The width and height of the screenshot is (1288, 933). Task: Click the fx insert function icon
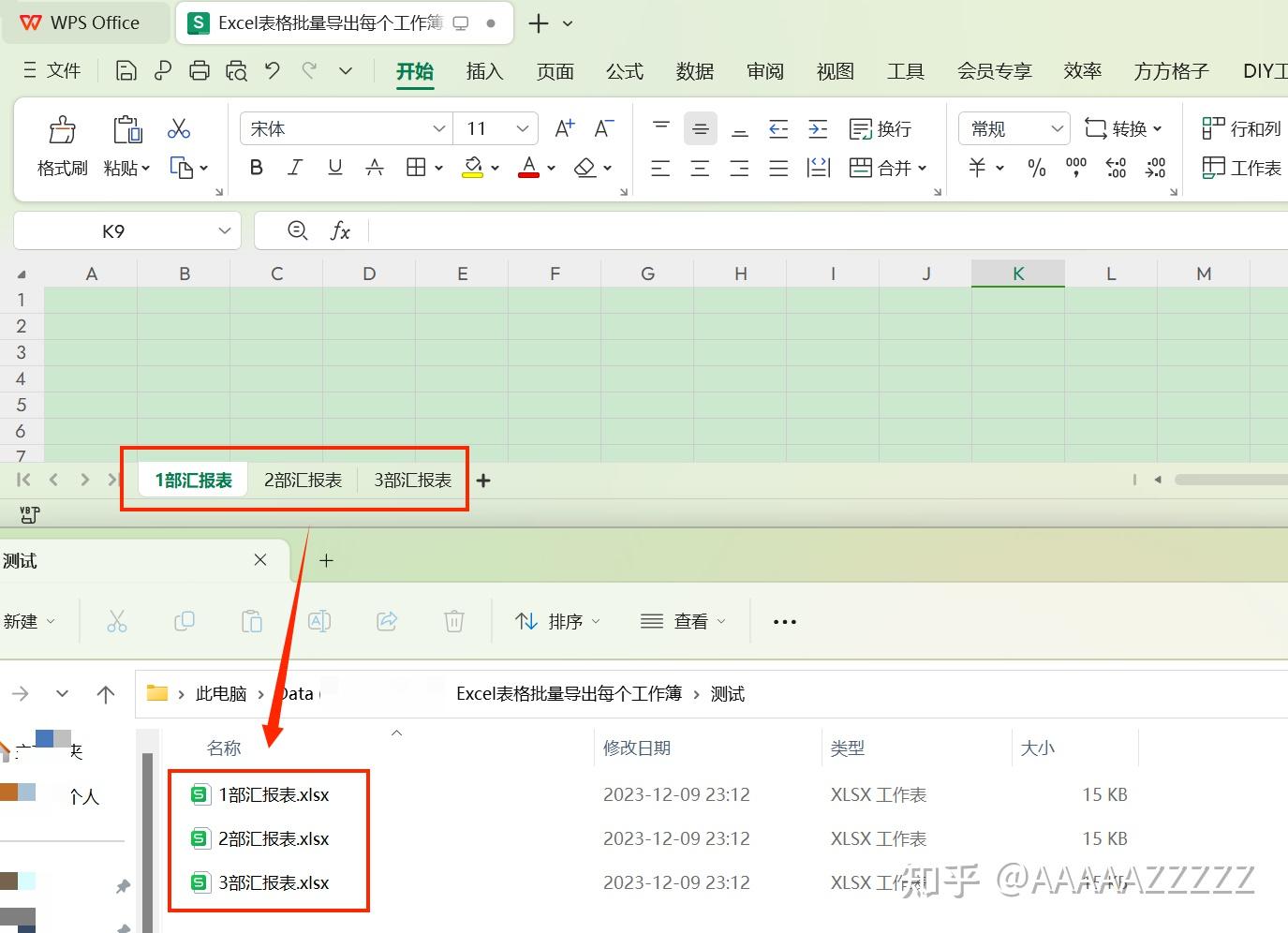(340, 230)
